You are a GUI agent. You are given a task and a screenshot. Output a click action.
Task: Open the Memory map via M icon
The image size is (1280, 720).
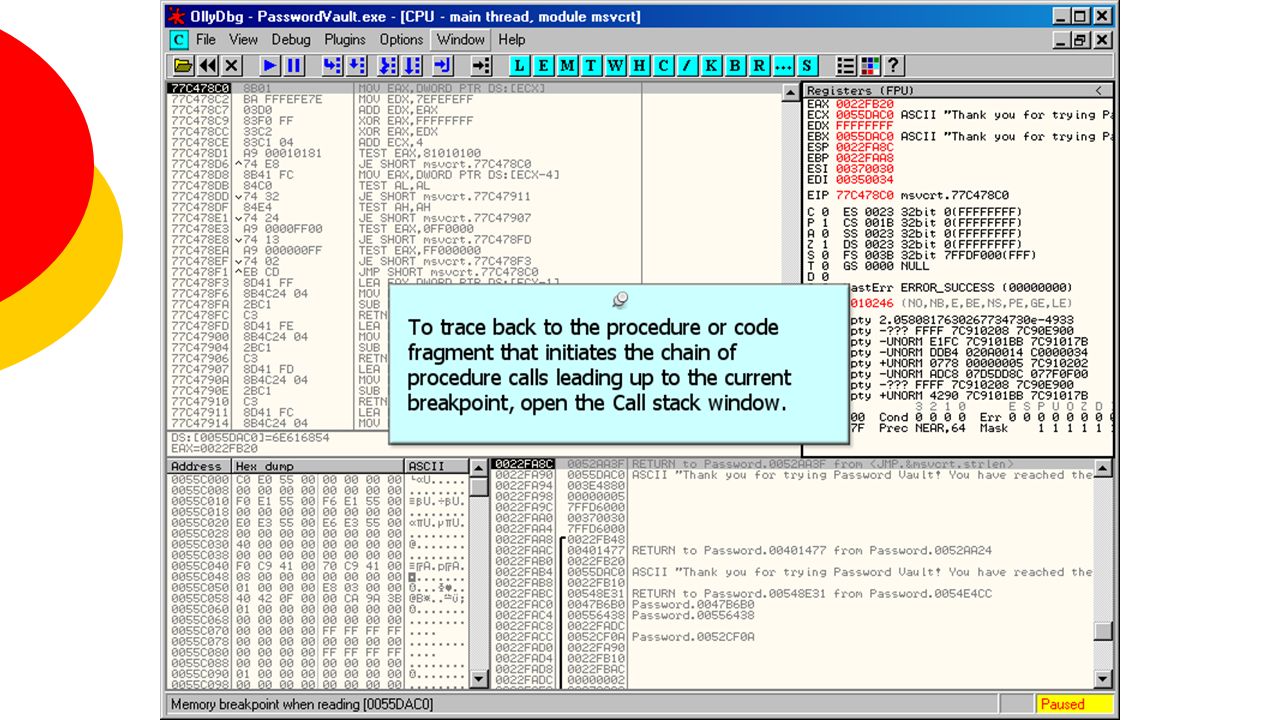(568, 66)
